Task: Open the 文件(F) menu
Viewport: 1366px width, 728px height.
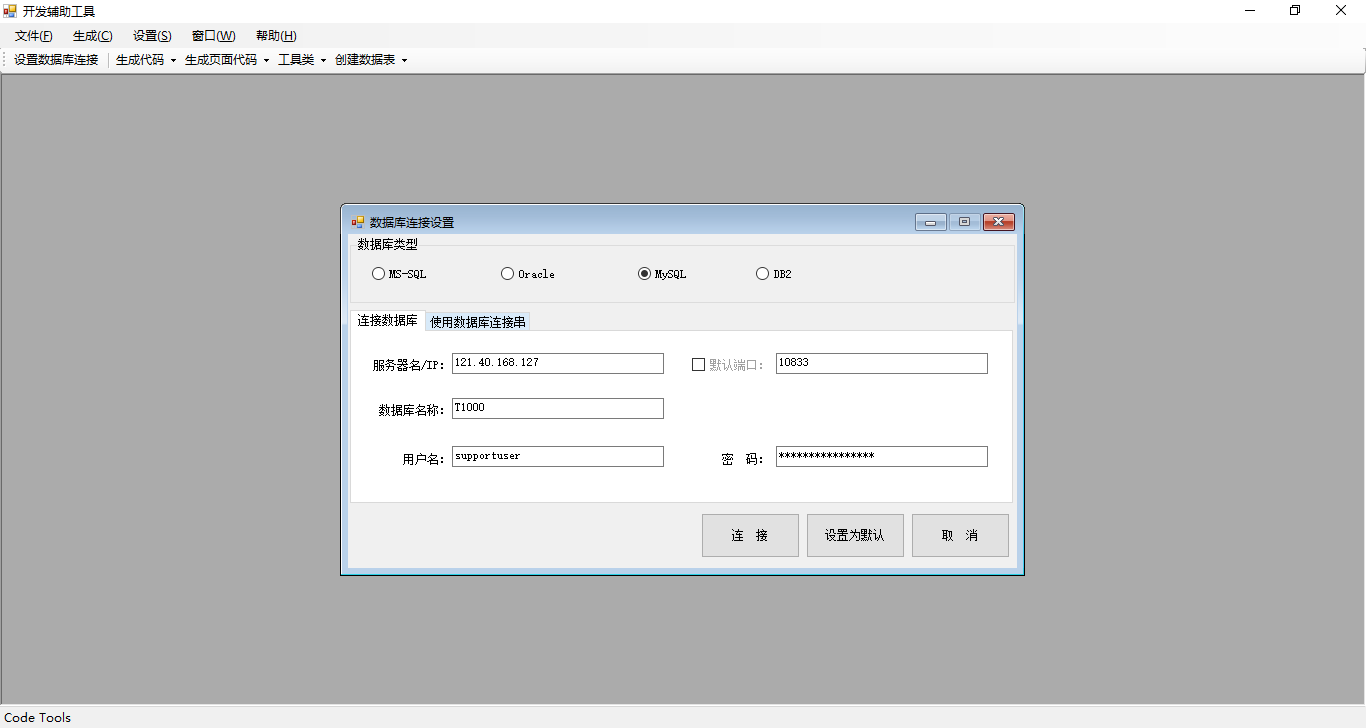Action: (34, 36)
